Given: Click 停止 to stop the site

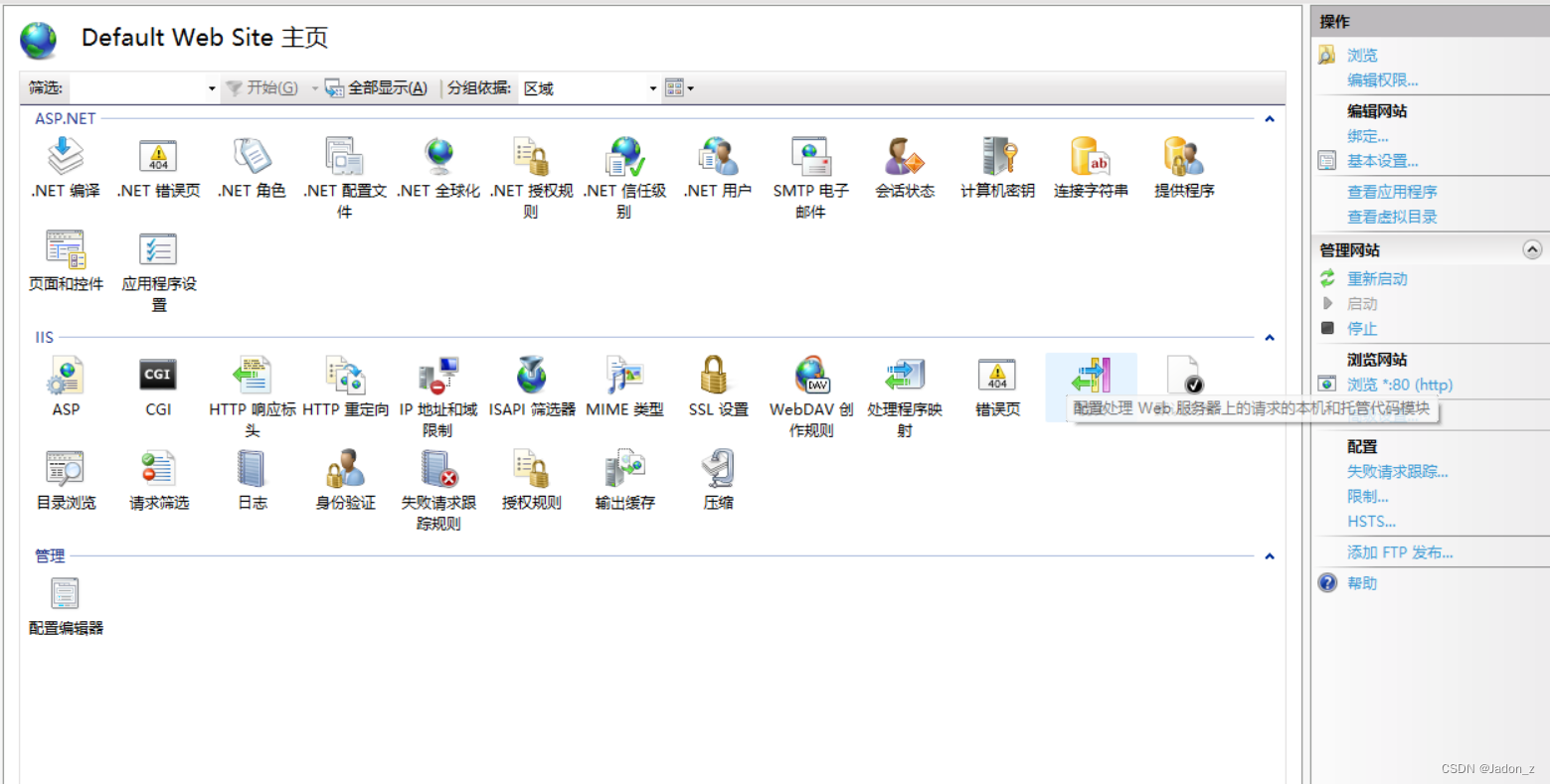Looking at the screenshot, I should 1362,329.
